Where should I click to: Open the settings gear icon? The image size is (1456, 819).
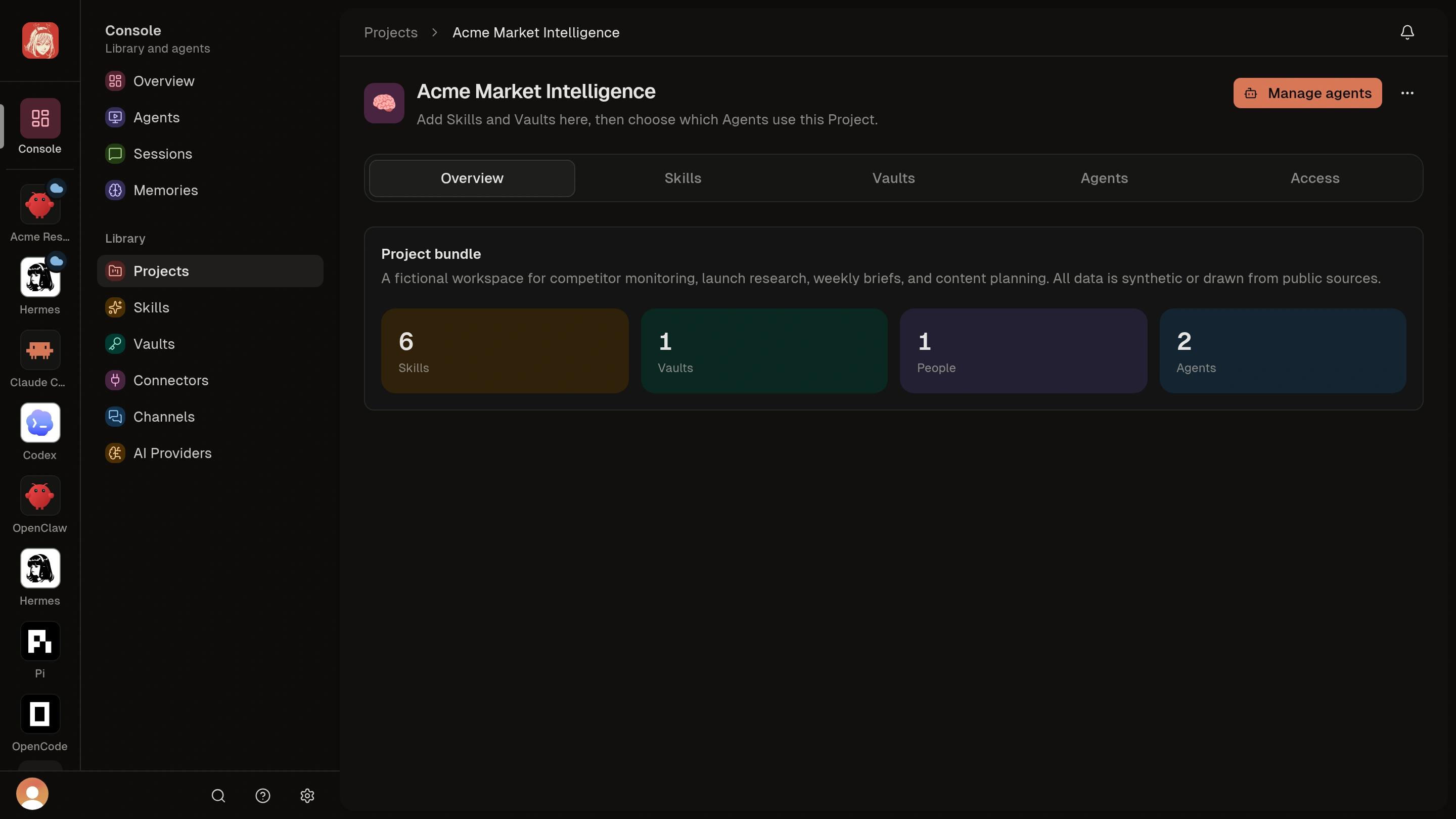tap(307, 796)
